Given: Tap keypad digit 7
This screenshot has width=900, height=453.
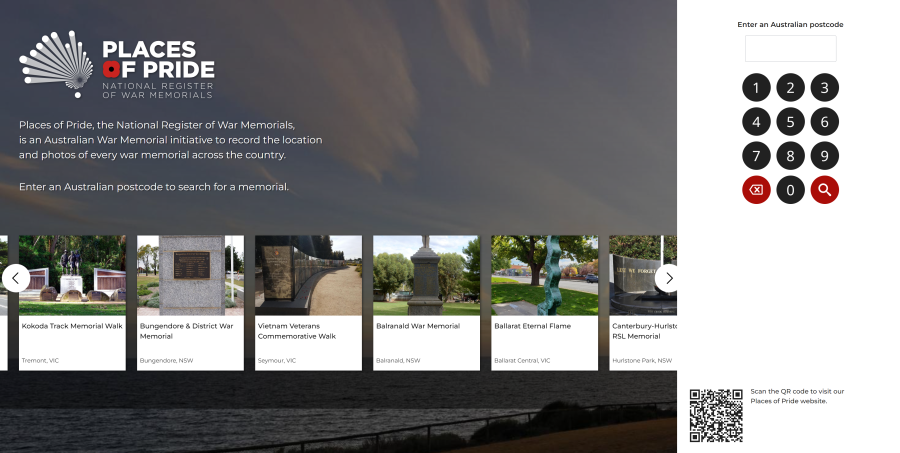Looking at the screenshot, I should click(756, 156).
